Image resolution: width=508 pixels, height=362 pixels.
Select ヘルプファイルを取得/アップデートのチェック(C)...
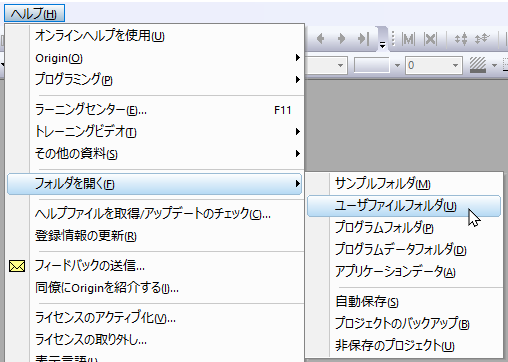click(x=156, y=214)
